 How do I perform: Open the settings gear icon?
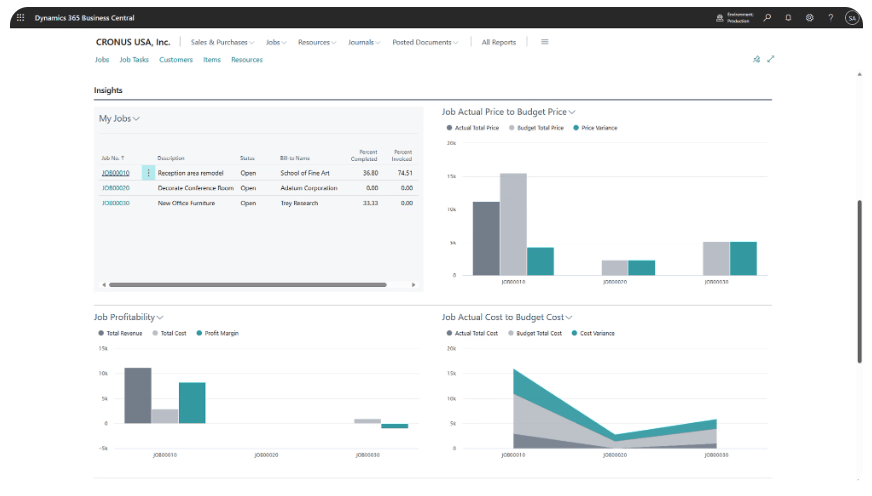tap(810, 18)
